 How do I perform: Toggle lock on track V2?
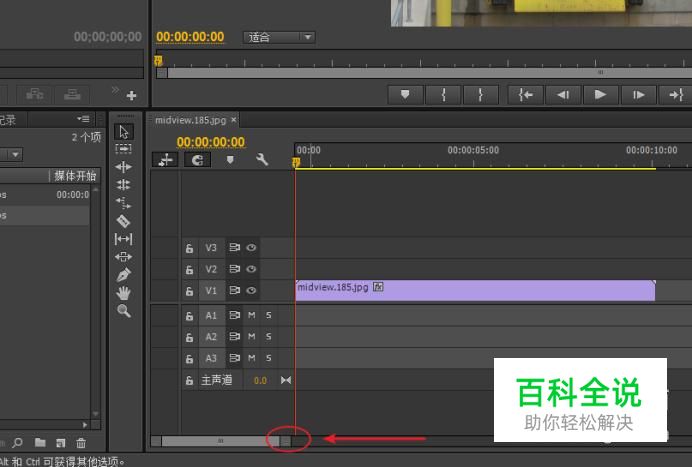[x=189, y=269]
